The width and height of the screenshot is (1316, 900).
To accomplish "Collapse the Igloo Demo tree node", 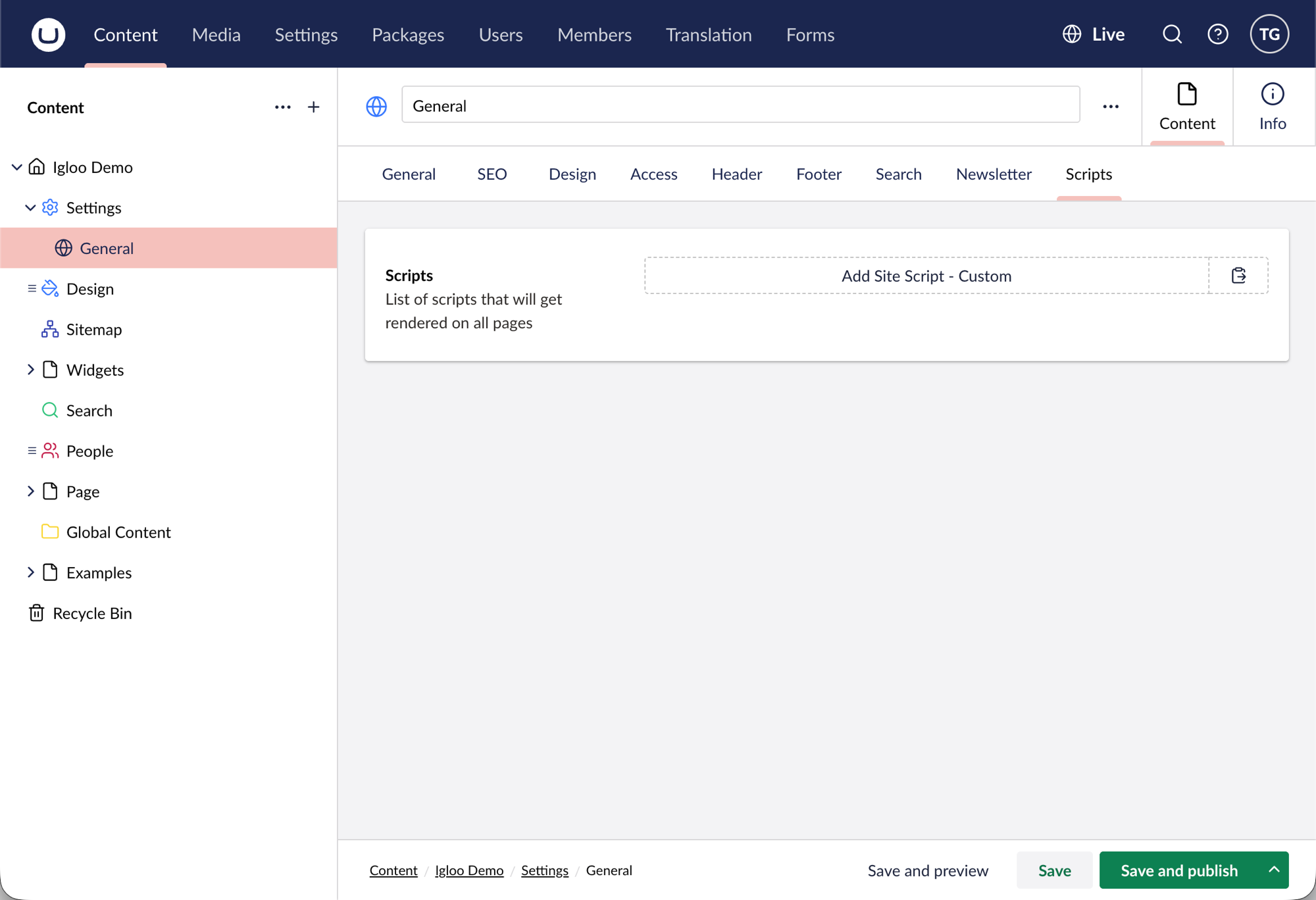I will coord(17,167).
